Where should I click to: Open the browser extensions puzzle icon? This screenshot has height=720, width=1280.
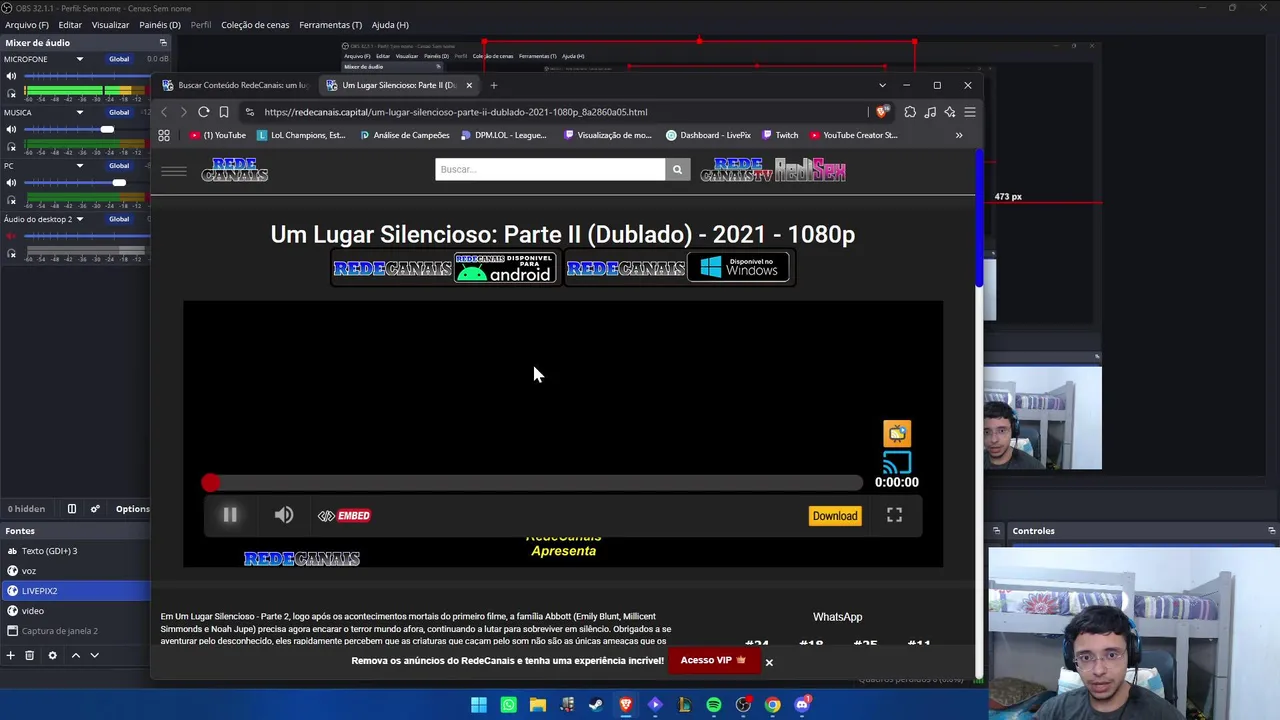910,112
